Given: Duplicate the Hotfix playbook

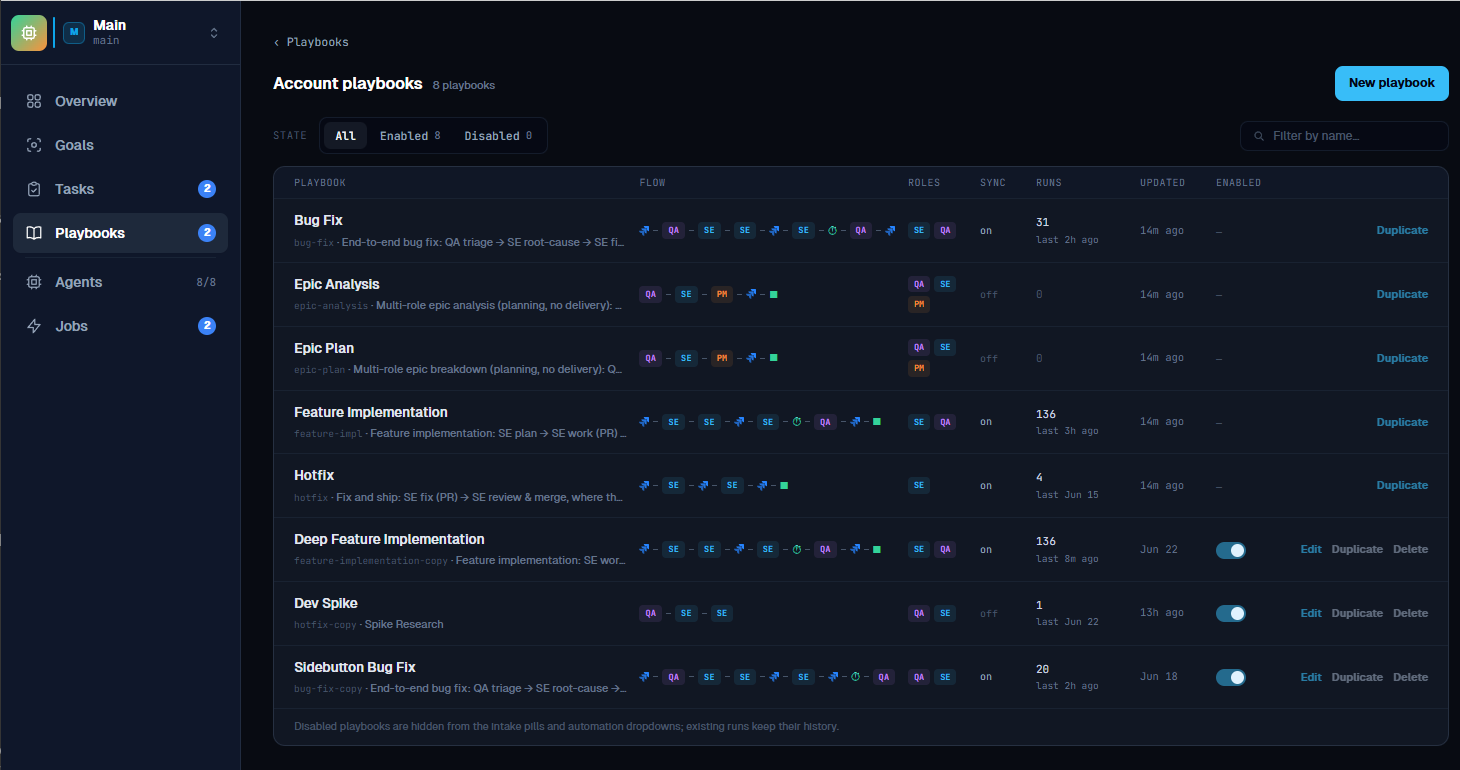Looking at the screenshot, I should click(x=1402, y=485).
